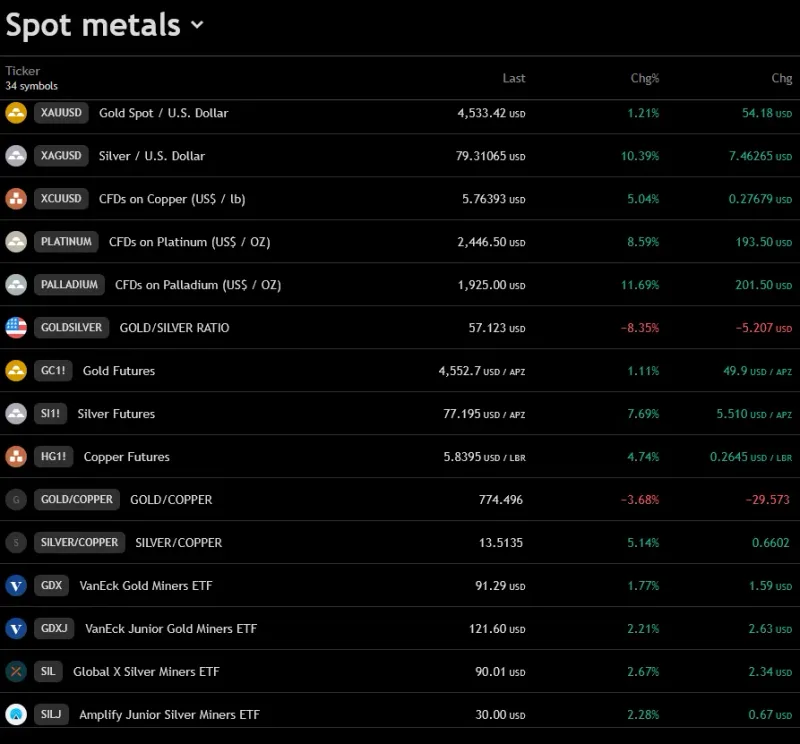Click the VanEck logo next to GDX
This screenshot has height=744, width=800.
tap(16, 585)
